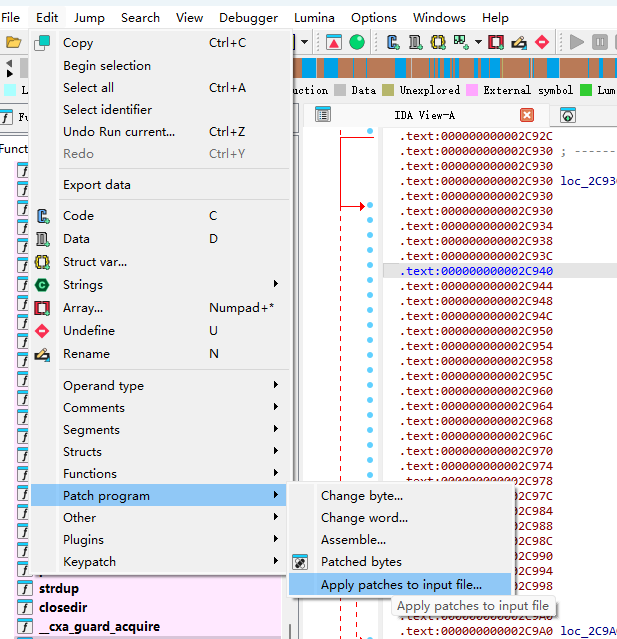The height and width of the screenshot is (639, 617).
Task: Click the Code icon in the toolbar
Action: (393, 42)
